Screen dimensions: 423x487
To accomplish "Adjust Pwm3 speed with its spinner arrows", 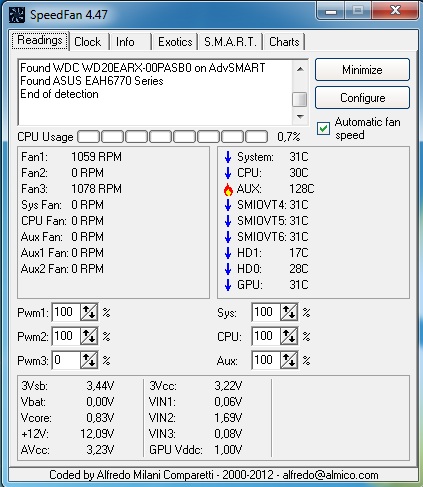I will tap(89, 360).
